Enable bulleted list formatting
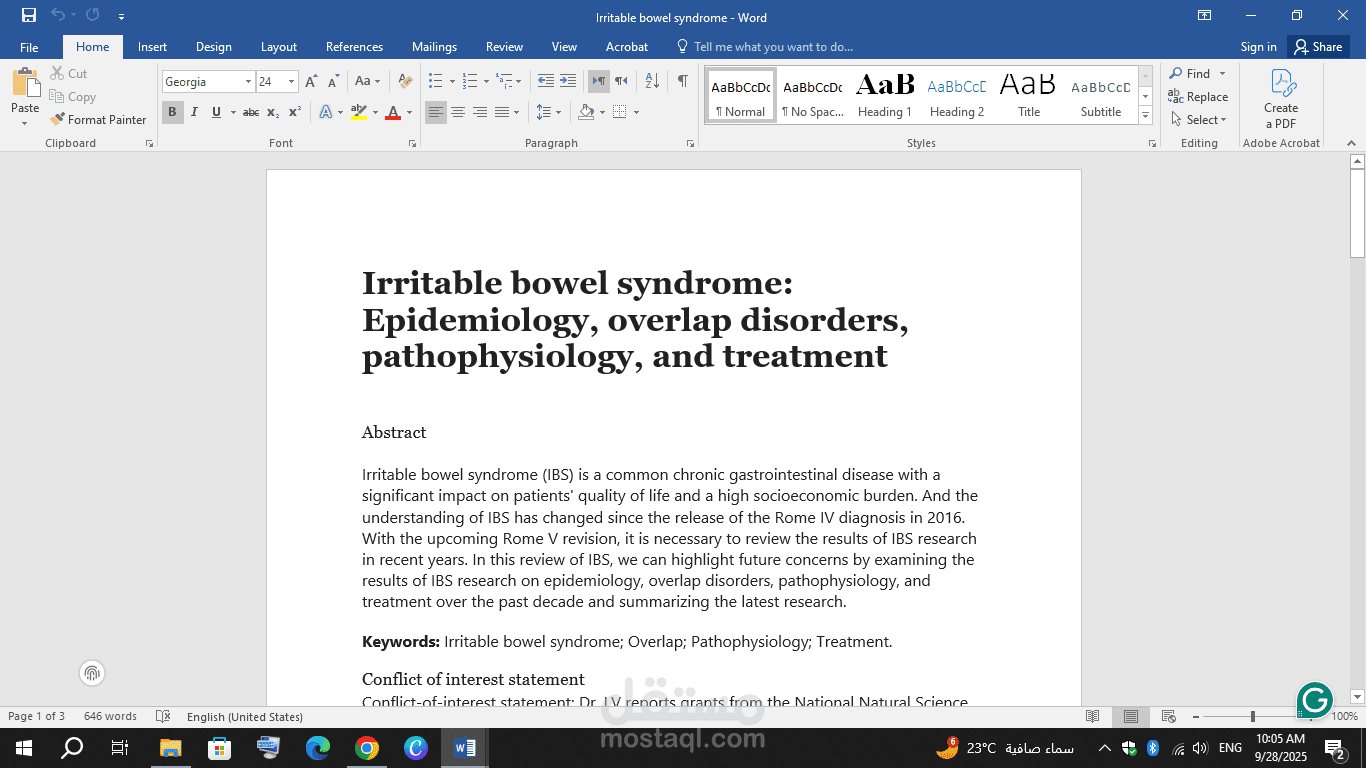1366x768 pixels. (x=436, y=79)
